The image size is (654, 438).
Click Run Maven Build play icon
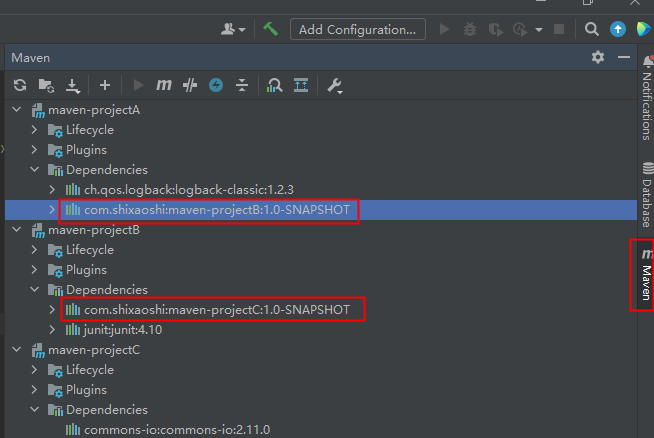click(138, 85)
